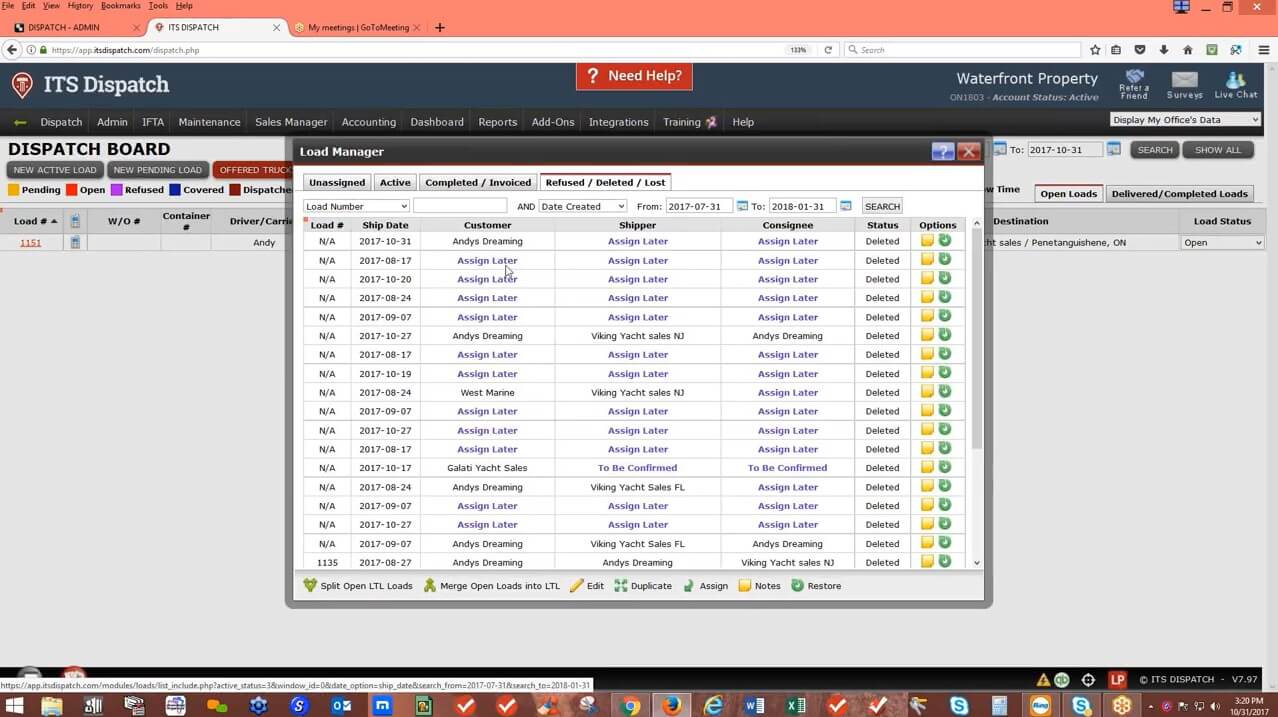Switch to Completed / Invoiced tab
Image resolution: width=1278 pixels, height=717 pixels.
pyautogui.click(x=478, y=182)
